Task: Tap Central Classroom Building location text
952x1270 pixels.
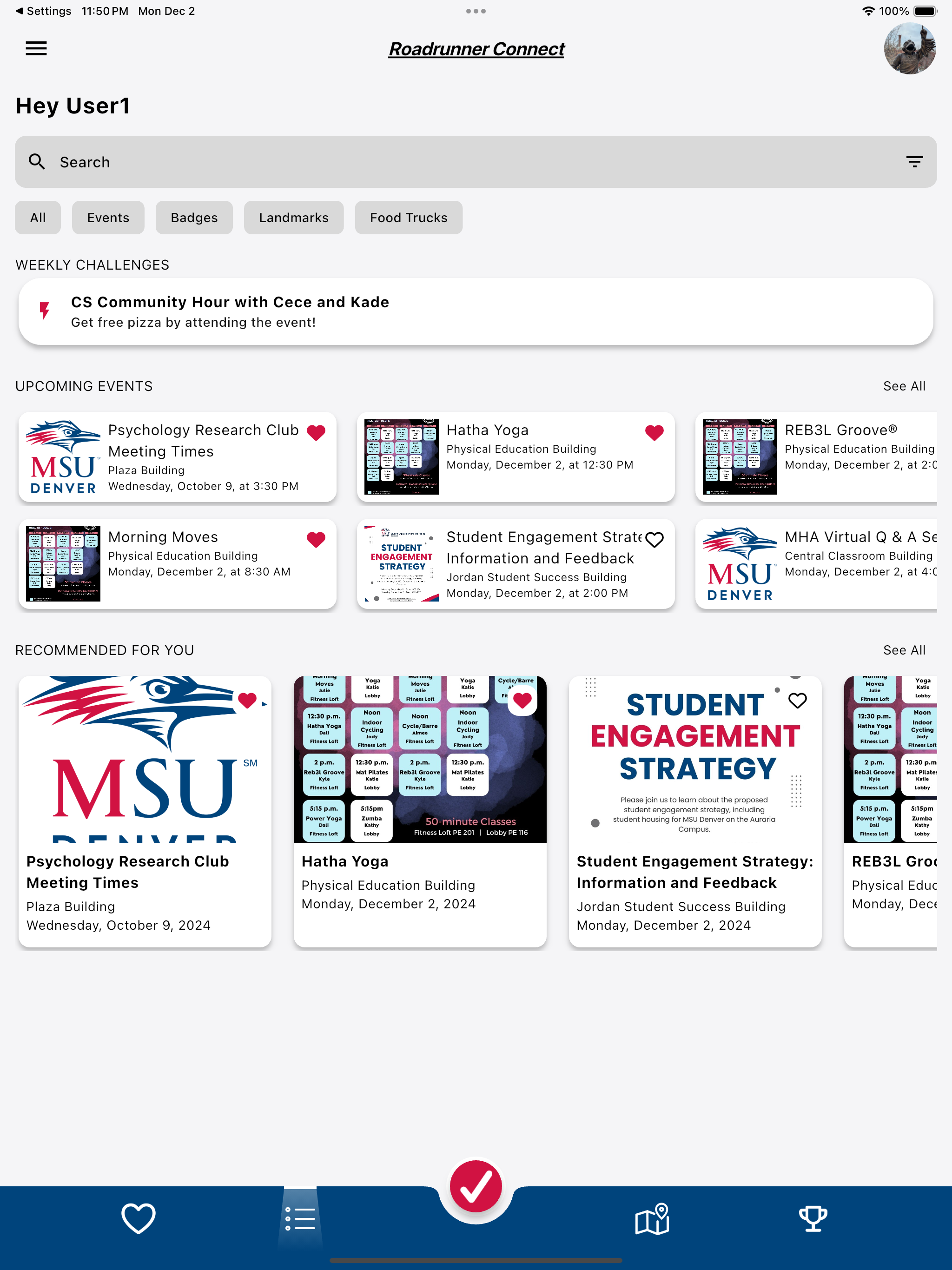Action: click(x=859, y=556)
